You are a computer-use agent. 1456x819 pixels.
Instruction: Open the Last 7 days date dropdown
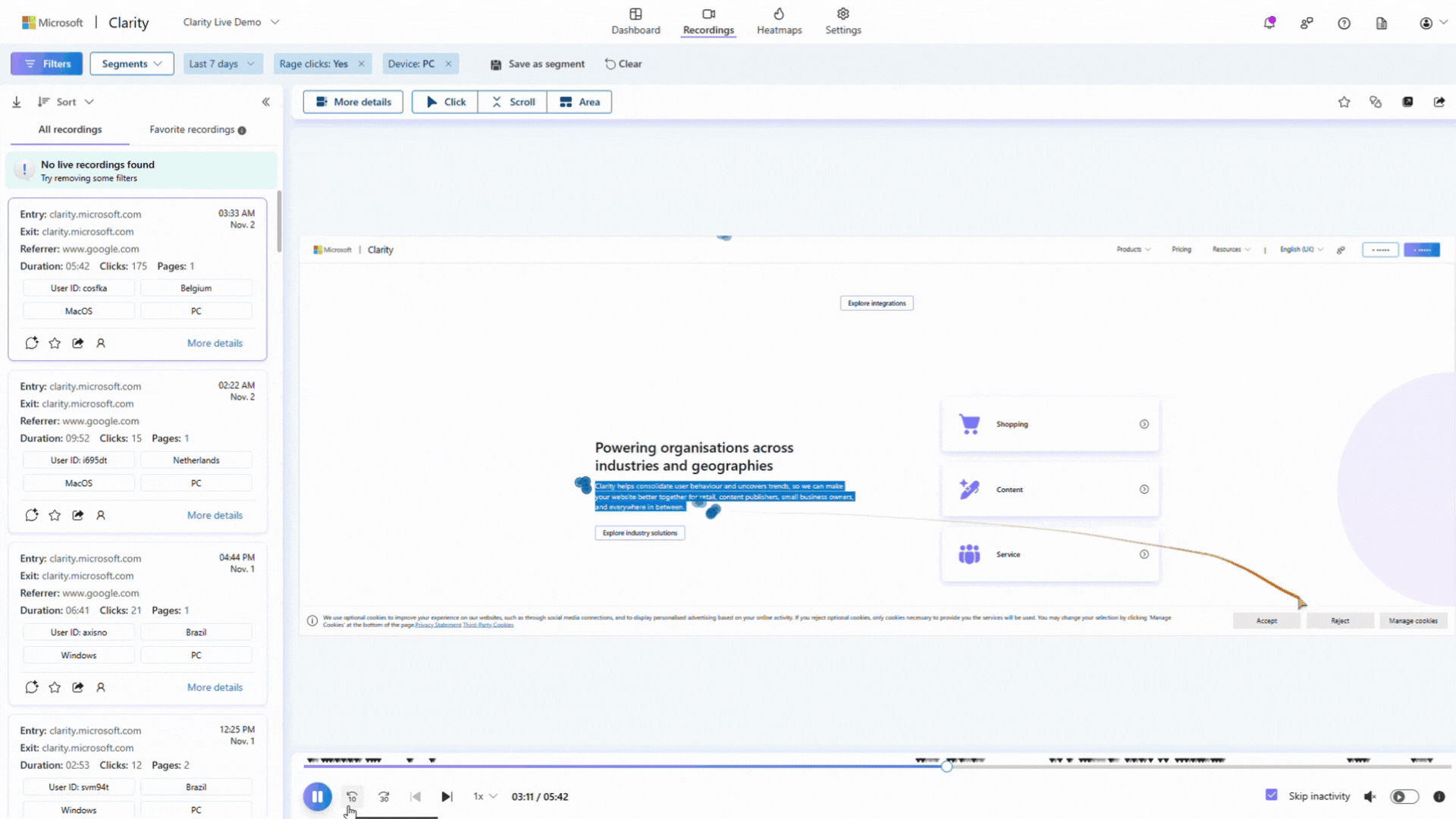(x=222, y=64)
